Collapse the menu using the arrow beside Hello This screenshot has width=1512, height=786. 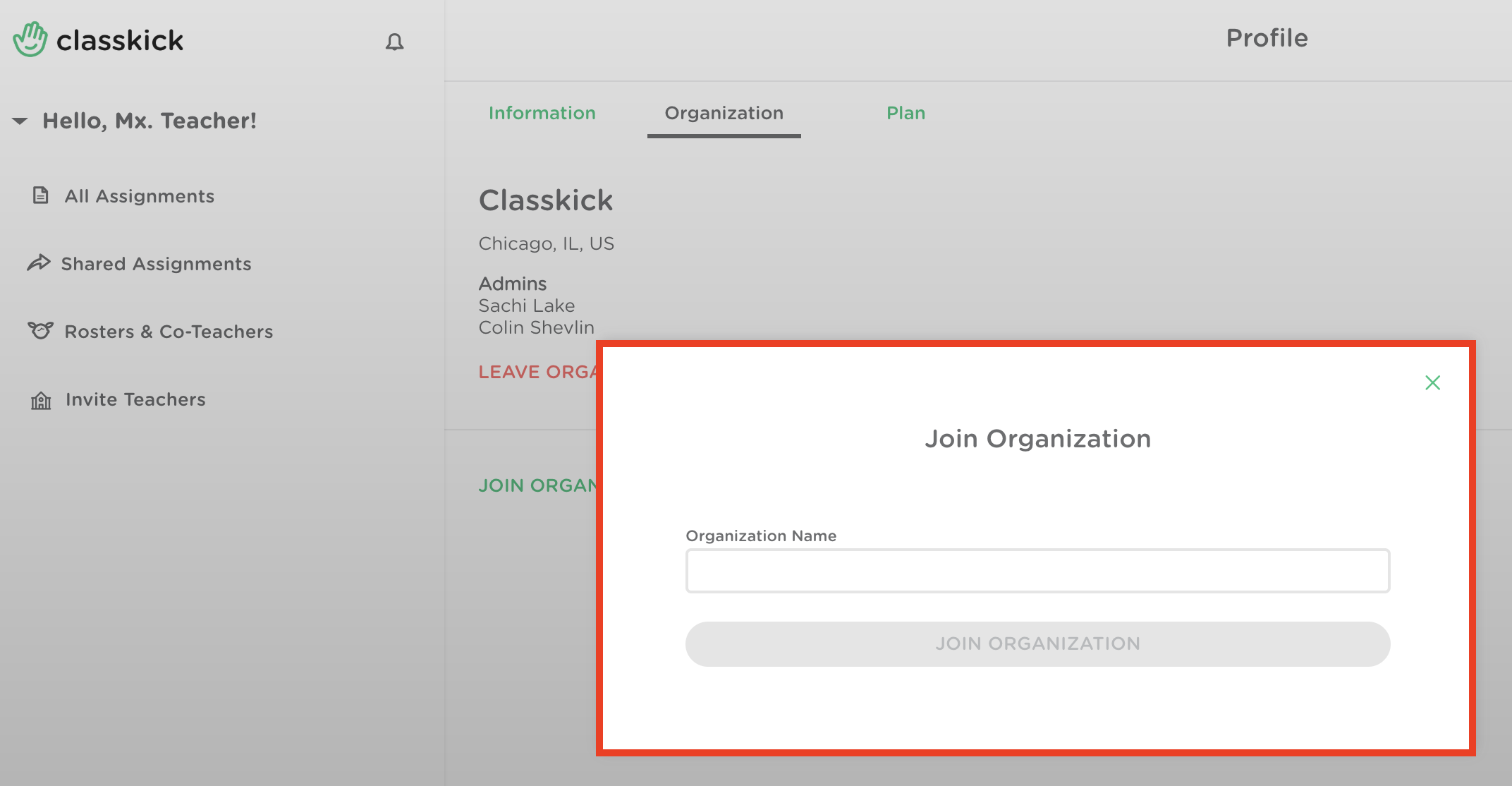tap(20, 121)
